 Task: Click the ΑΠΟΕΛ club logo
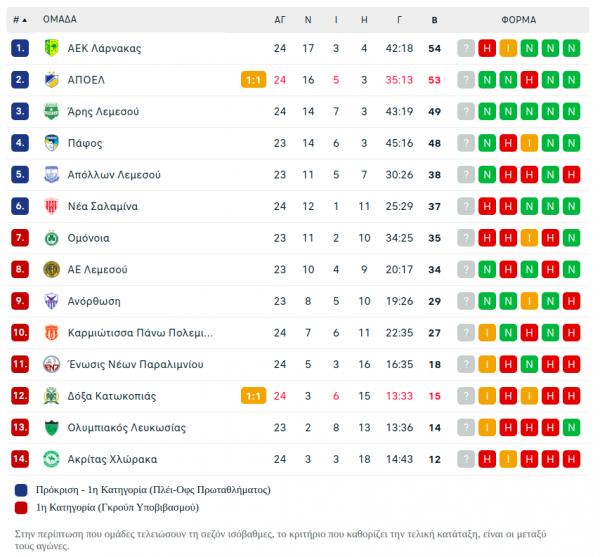[x=51, y=80]
